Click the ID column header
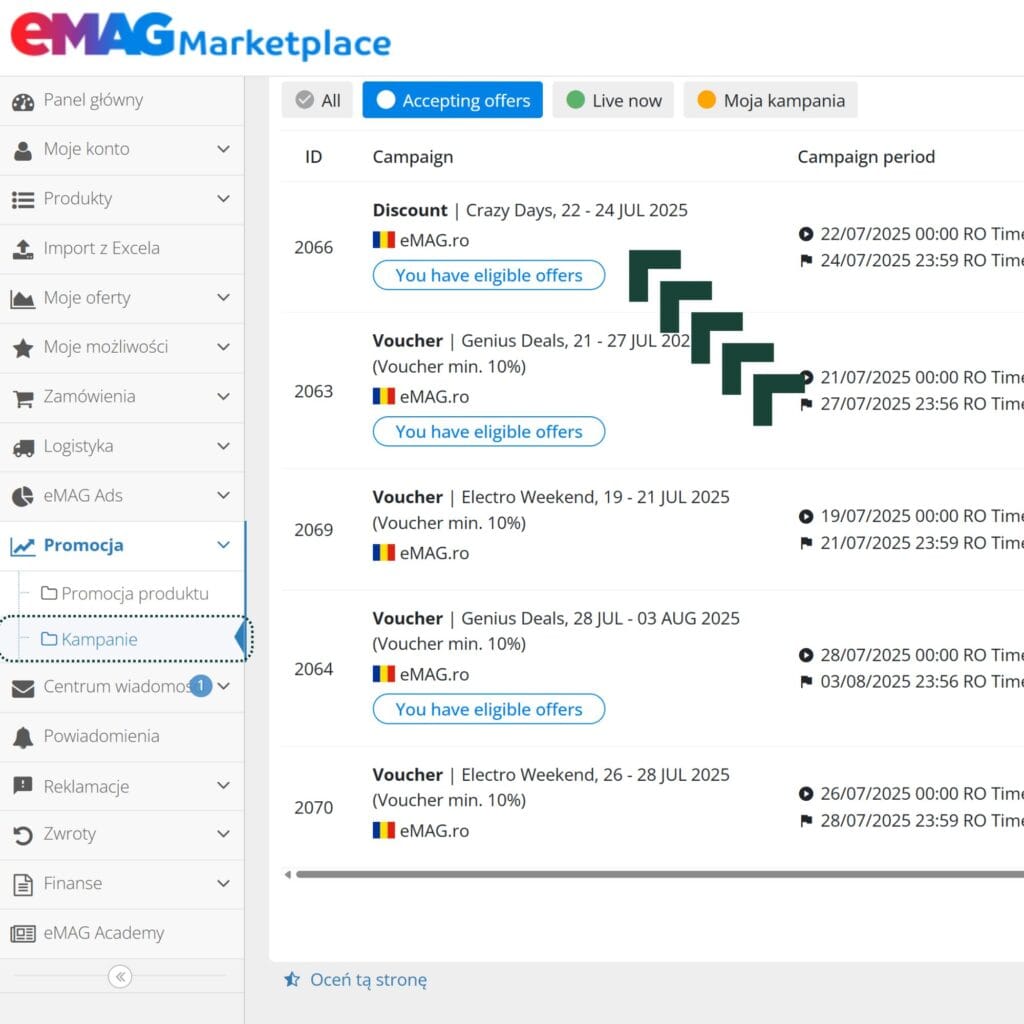1024x1024 pixels. [x=313, y=157]
